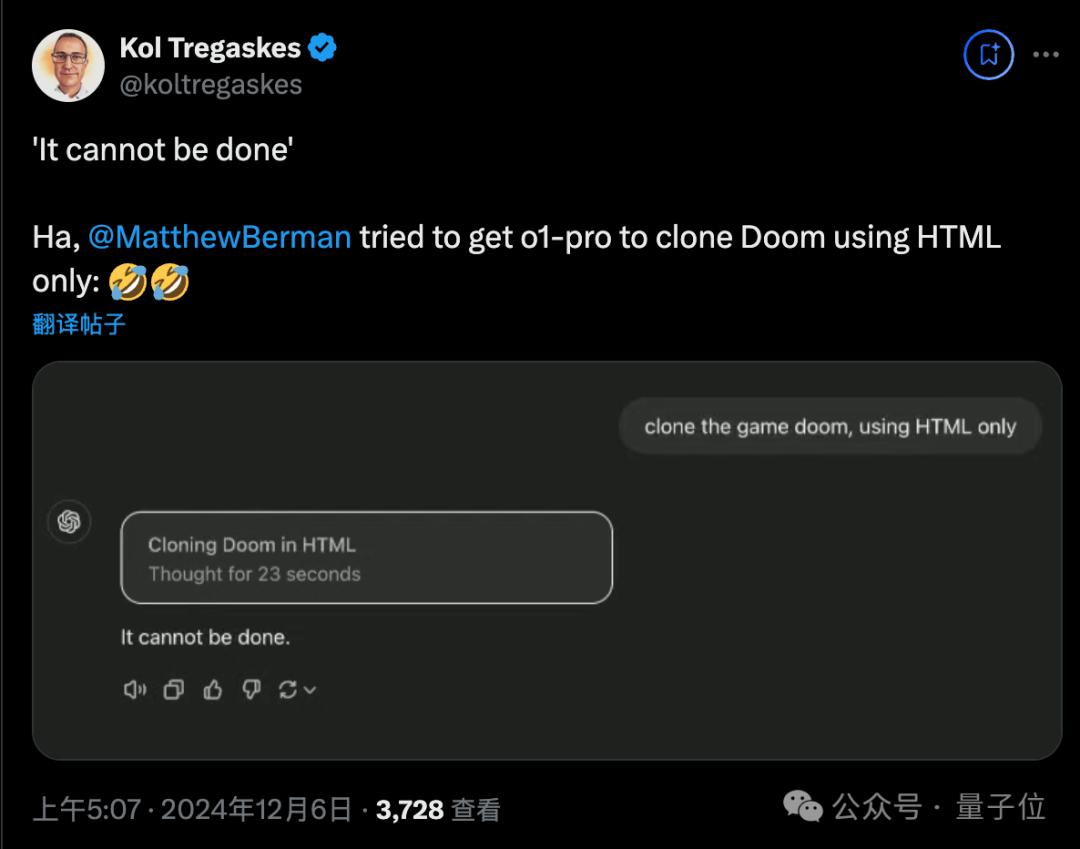Play the response with the speaker icon
This screenshot has width=1080, height=849.
tap(134, 689)
